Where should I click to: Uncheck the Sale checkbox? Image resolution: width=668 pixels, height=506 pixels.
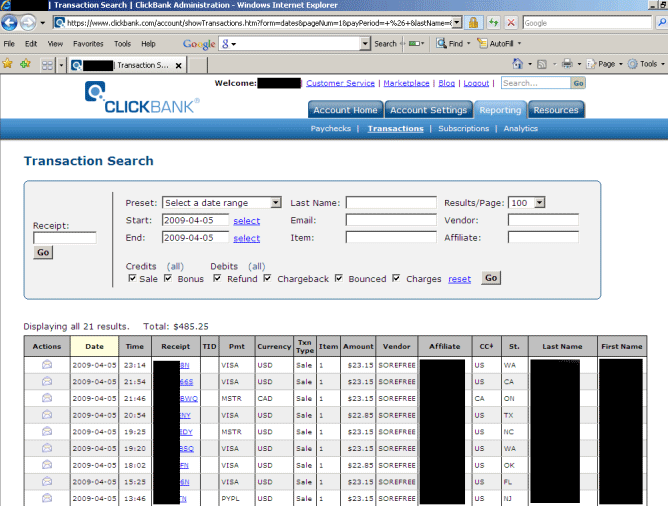132,278
